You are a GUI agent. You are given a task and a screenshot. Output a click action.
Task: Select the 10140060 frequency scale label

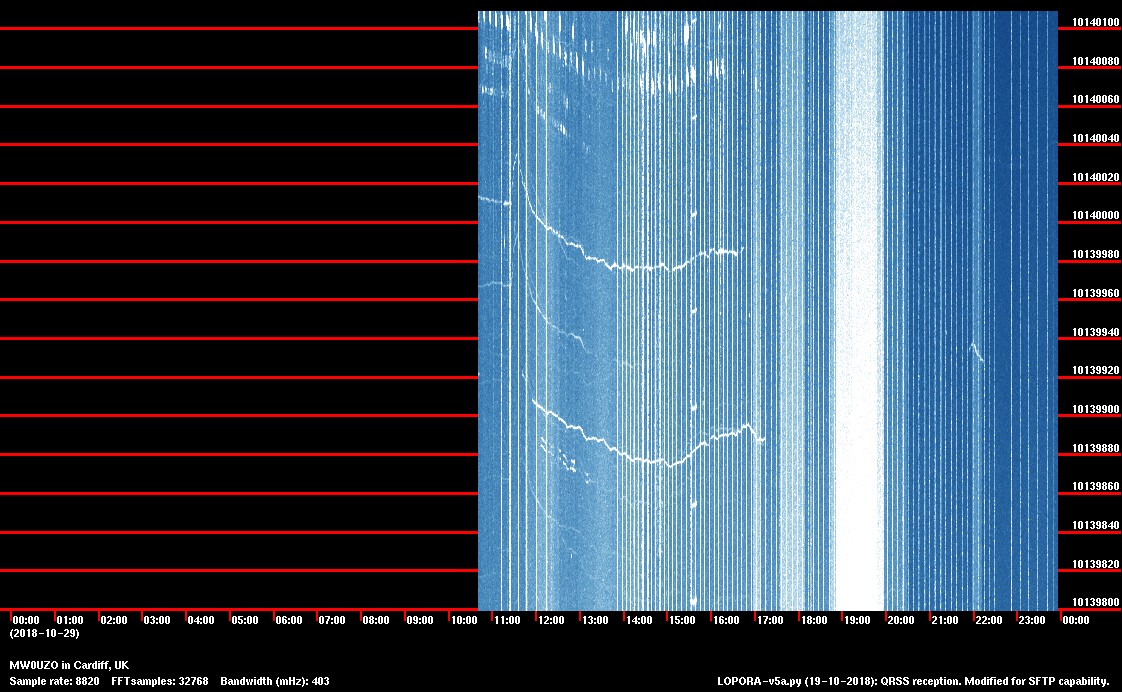tap(1096, 100)
